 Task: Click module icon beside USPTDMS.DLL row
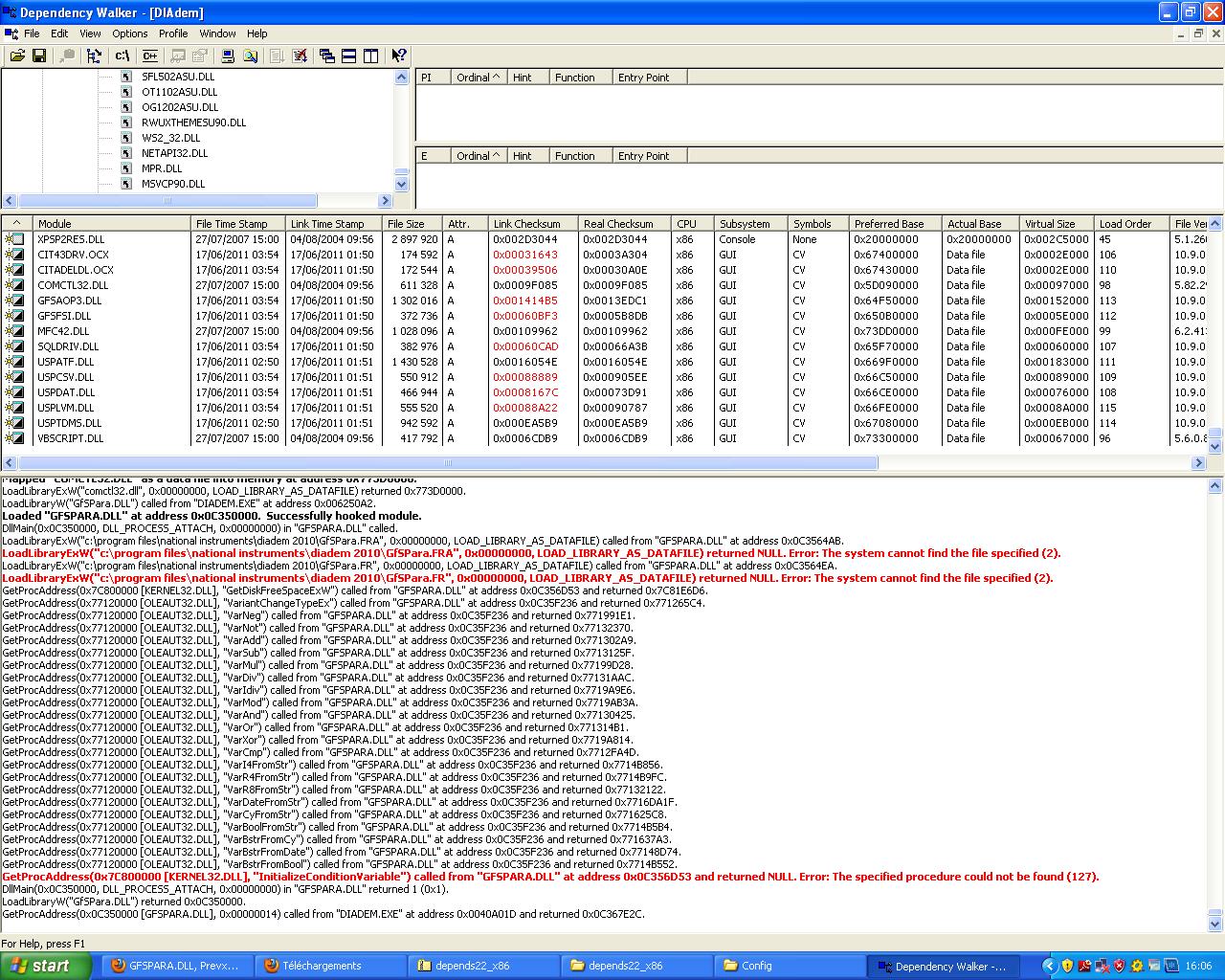(x=14, y=423)
